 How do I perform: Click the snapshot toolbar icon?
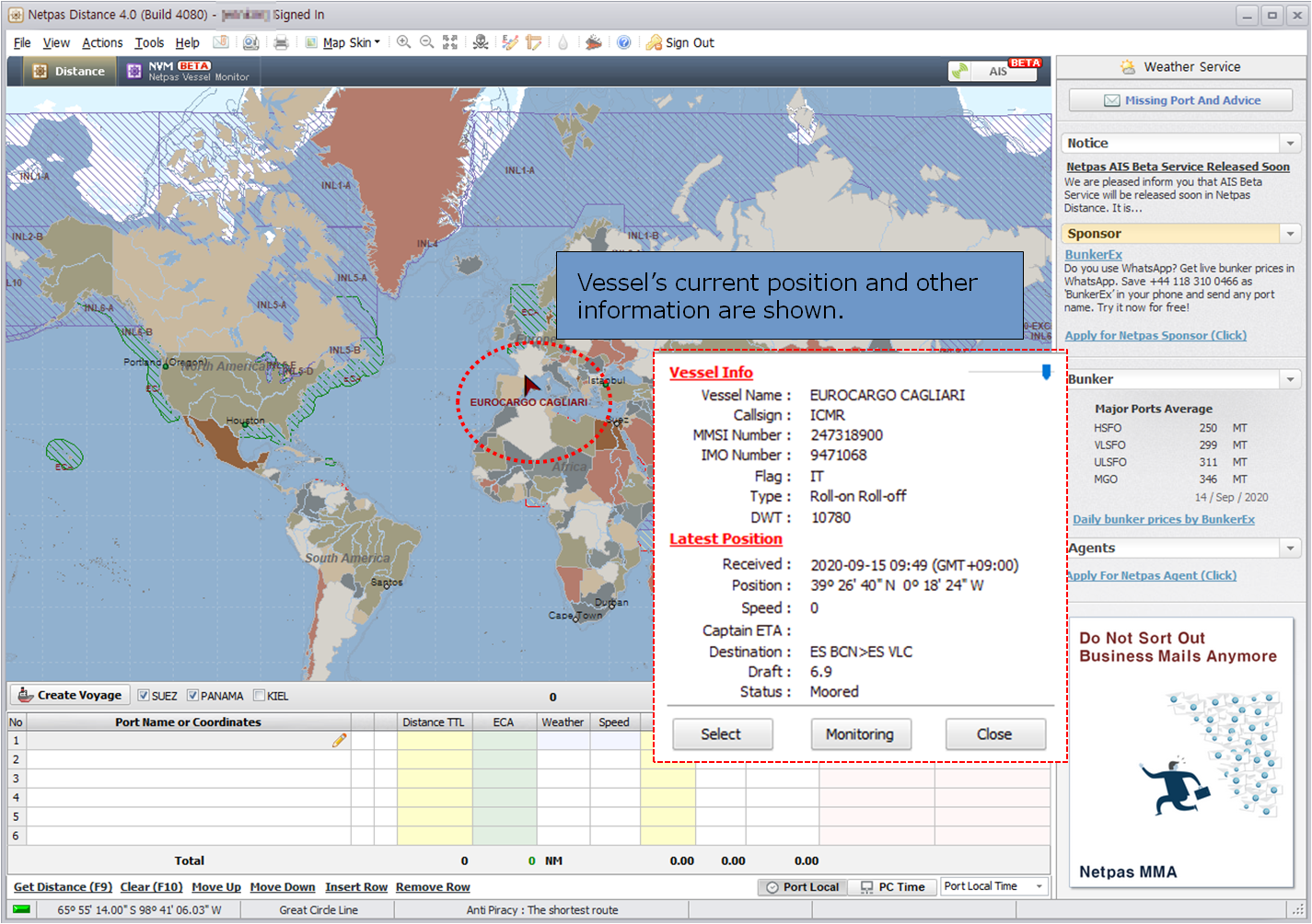click(x=250, y=42)
